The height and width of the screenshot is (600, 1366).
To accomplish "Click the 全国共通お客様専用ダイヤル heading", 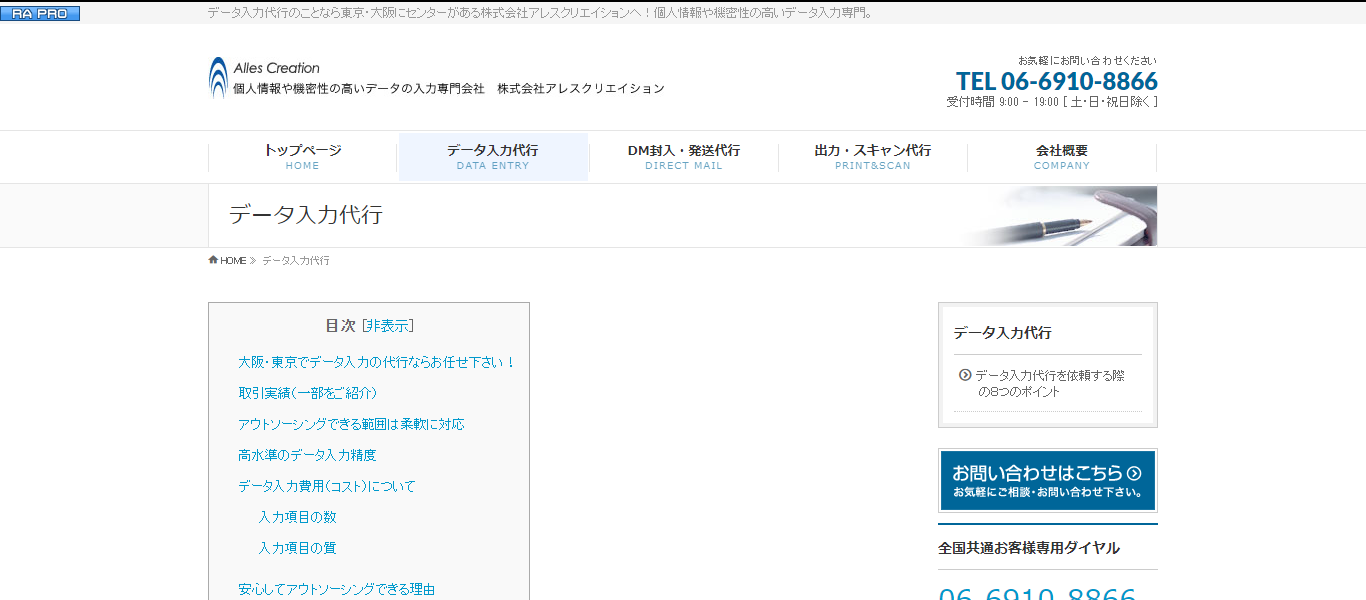I will click(x=1029, y=548).
